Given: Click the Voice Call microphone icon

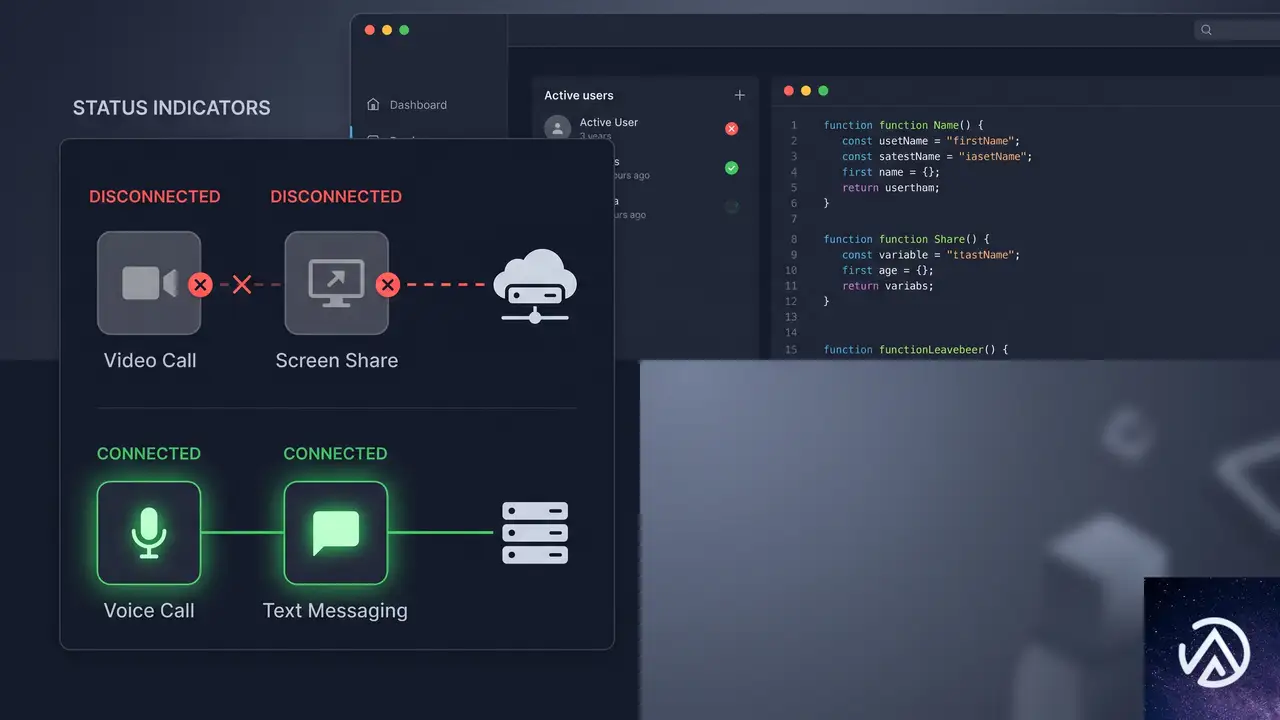Looking at the screenshot, I should pyautogui.click(x=149, y=532).
